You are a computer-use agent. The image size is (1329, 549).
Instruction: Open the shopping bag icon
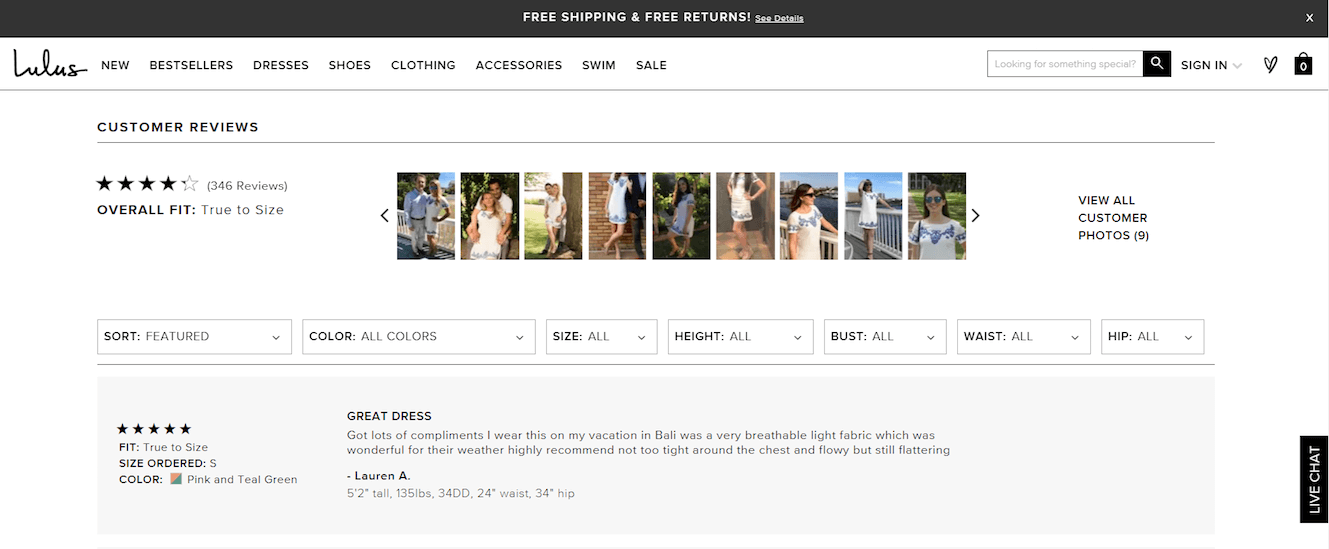pos(1303,64)
